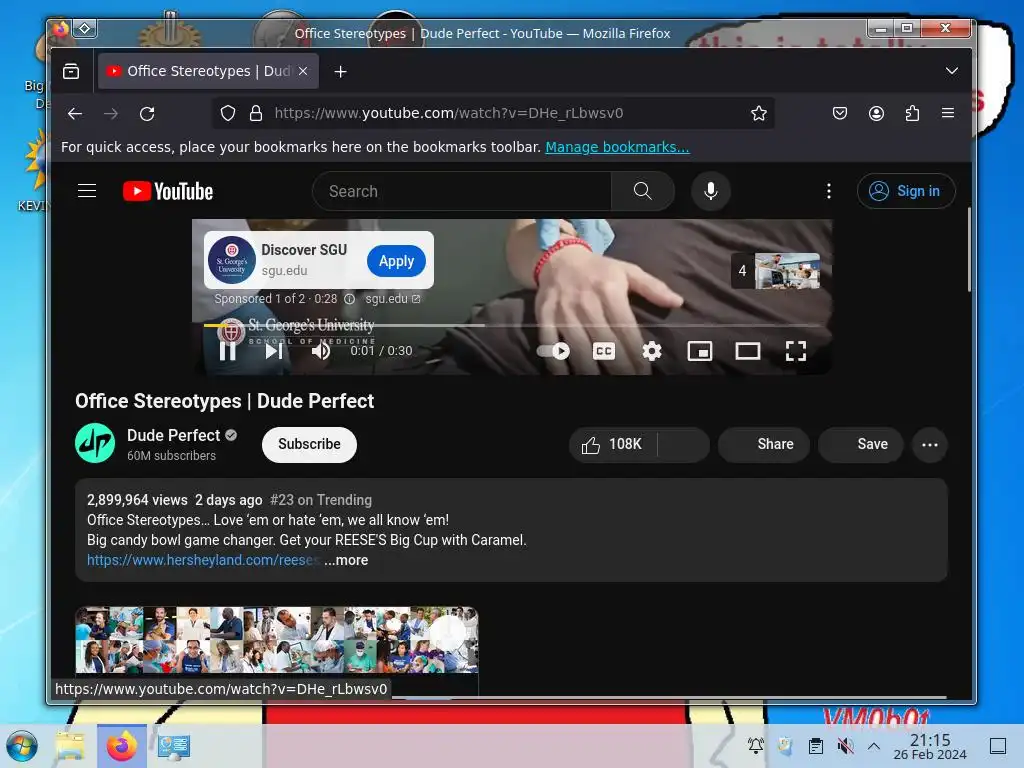Open Dude Perfect channel name link
The width and height of the screenshot is (1024, 768).
pyautogui.click(x=173, y=436)
